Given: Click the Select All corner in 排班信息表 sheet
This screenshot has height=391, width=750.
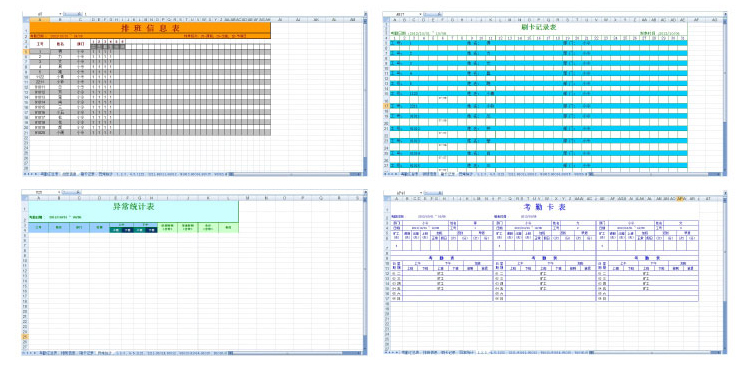Looking at the screenshot, I should (26, 20).
